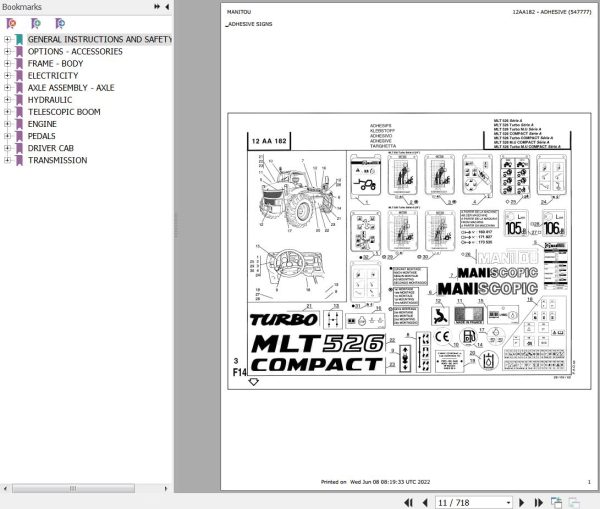Go to next page button
Screen dimensions: 600x509
coord(521,502)
